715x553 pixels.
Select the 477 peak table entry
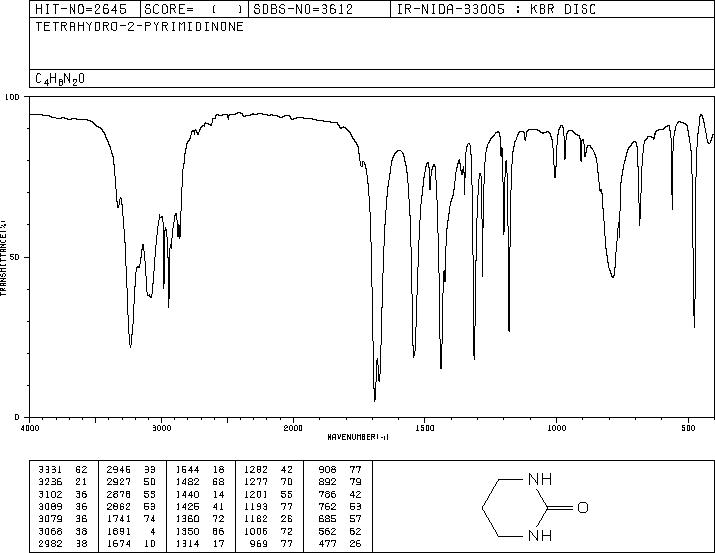click(x=340, y=543)
